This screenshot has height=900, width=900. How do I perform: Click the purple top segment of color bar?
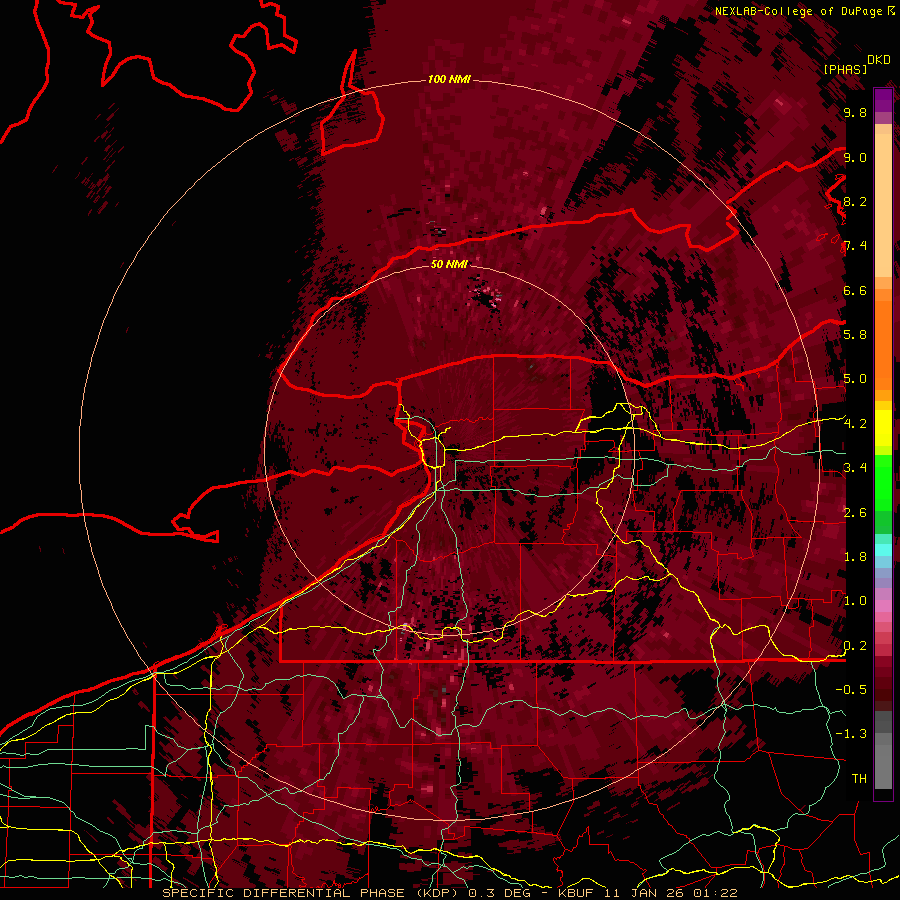coord(883,100)
